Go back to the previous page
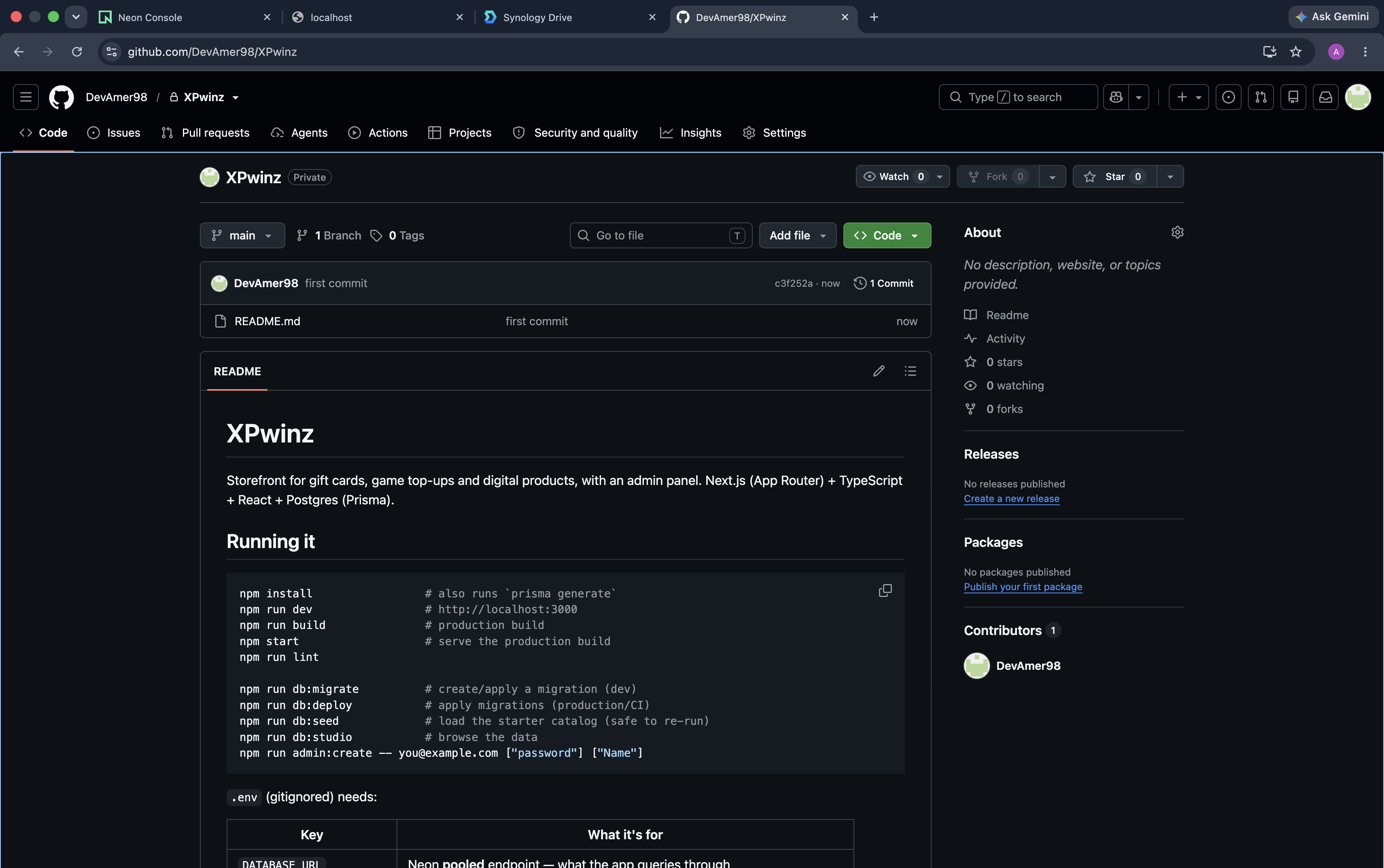The width and height of the screenshot is (1384, 868). pyautogui.click(x=19, y=52)
